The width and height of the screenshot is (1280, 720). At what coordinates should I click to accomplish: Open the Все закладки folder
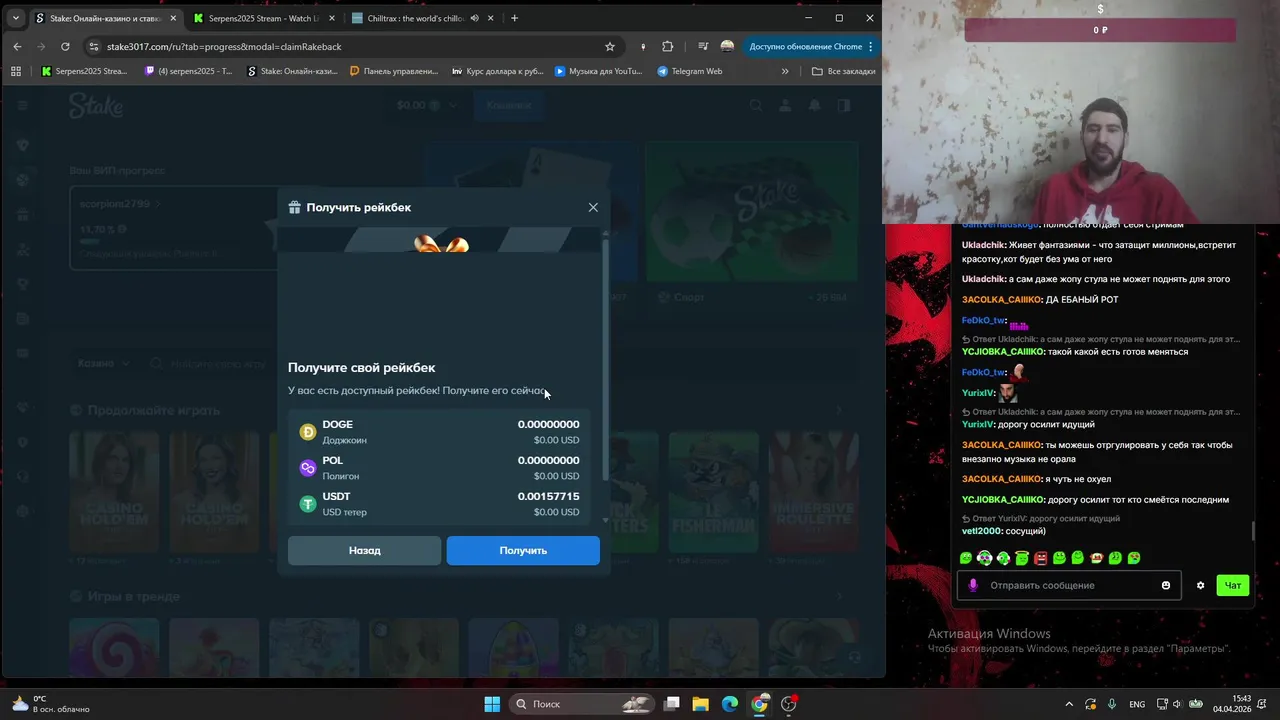coord(844,71)
